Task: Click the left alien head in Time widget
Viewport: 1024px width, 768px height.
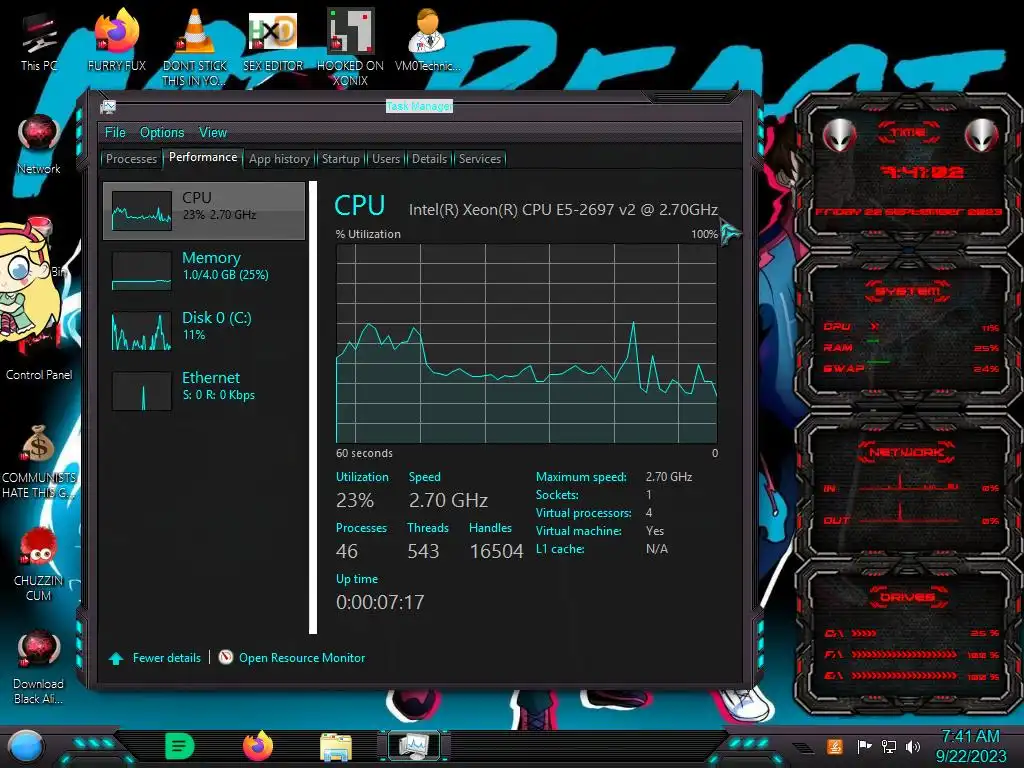Action: (x=839, y=135)
